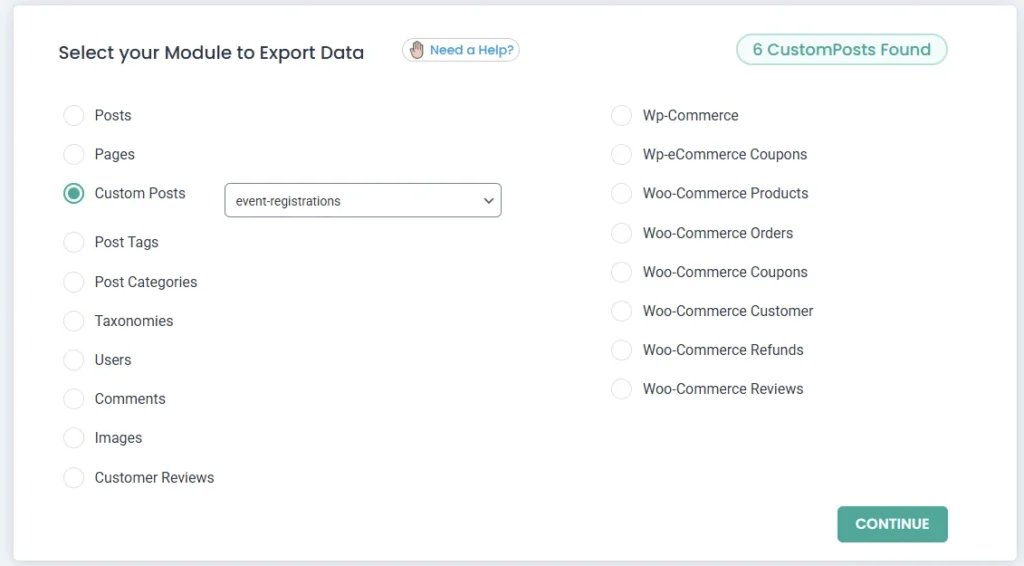Open the event-registrations dropdown
Image resolution: width=1024 pixels, height=566 pixels.
pyautogui.click(x=362, y=201)
